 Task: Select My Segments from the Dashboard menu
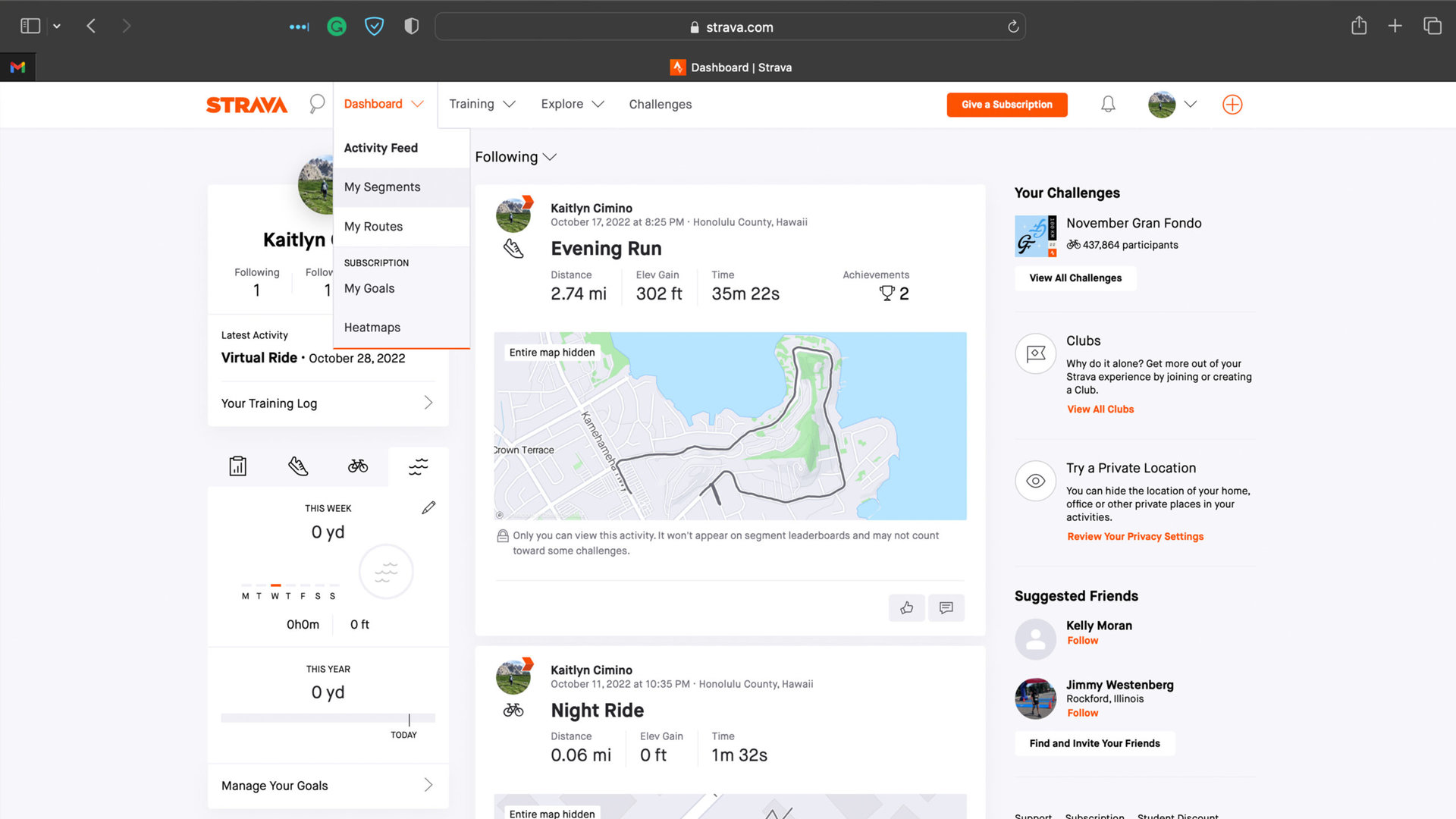(x=382, y=187)
